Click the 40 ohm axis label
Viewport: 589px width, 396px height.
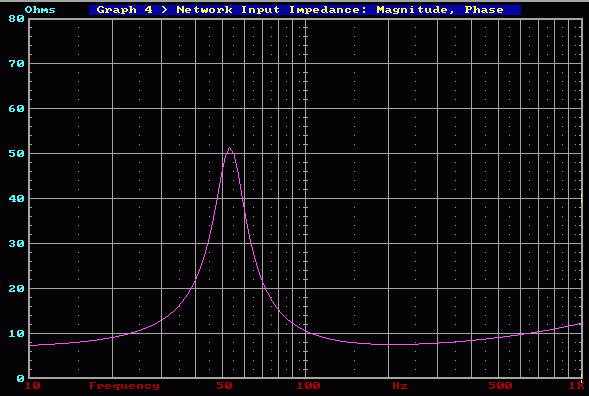pyautogui.click(x=17, y=199)
